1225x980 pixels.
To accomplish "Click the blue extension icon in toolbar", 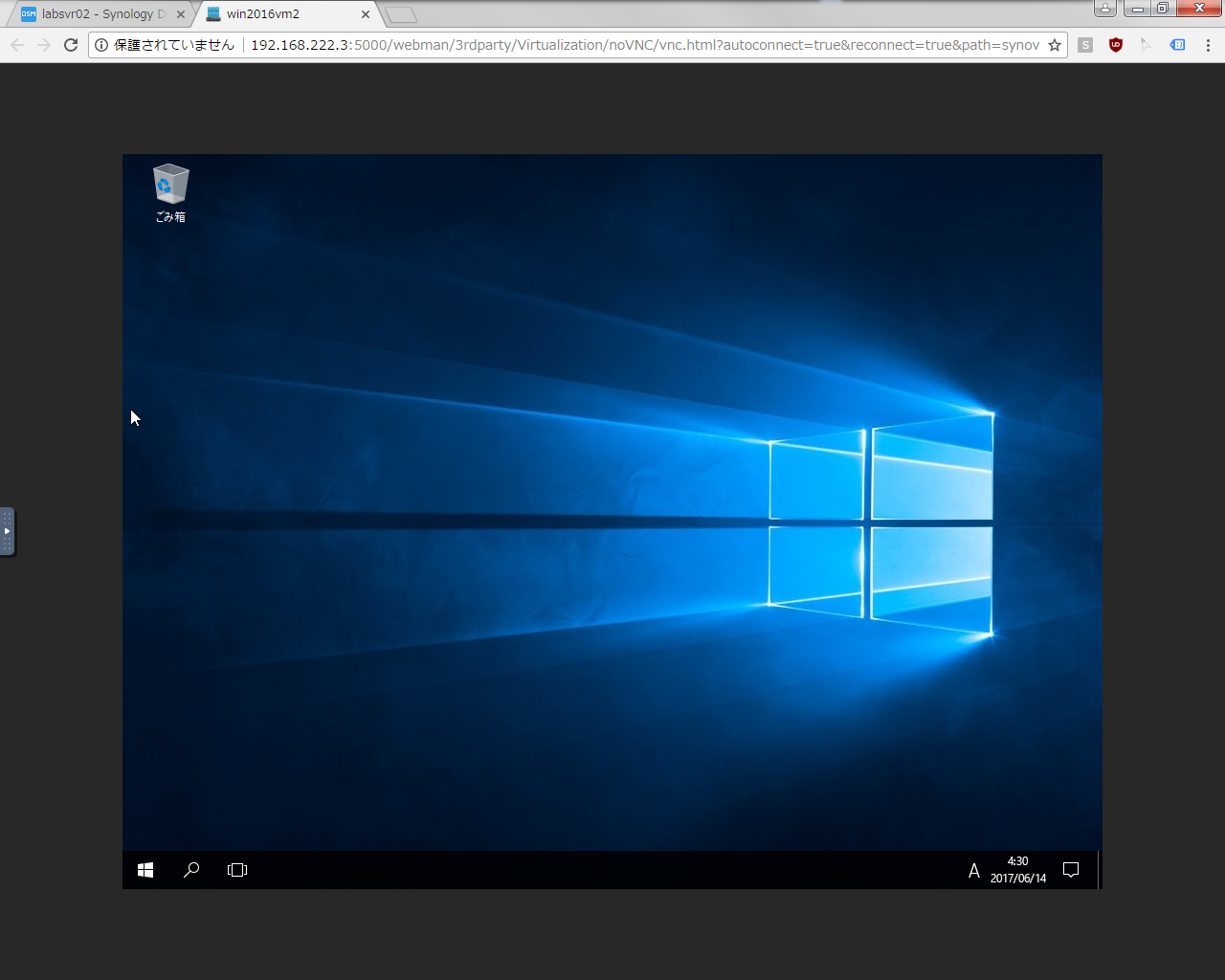I will point(1177,45).
